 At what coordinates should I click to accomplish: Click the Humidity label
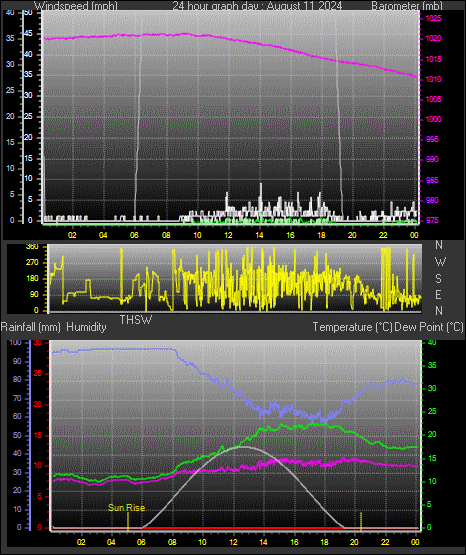click(86, 327)
